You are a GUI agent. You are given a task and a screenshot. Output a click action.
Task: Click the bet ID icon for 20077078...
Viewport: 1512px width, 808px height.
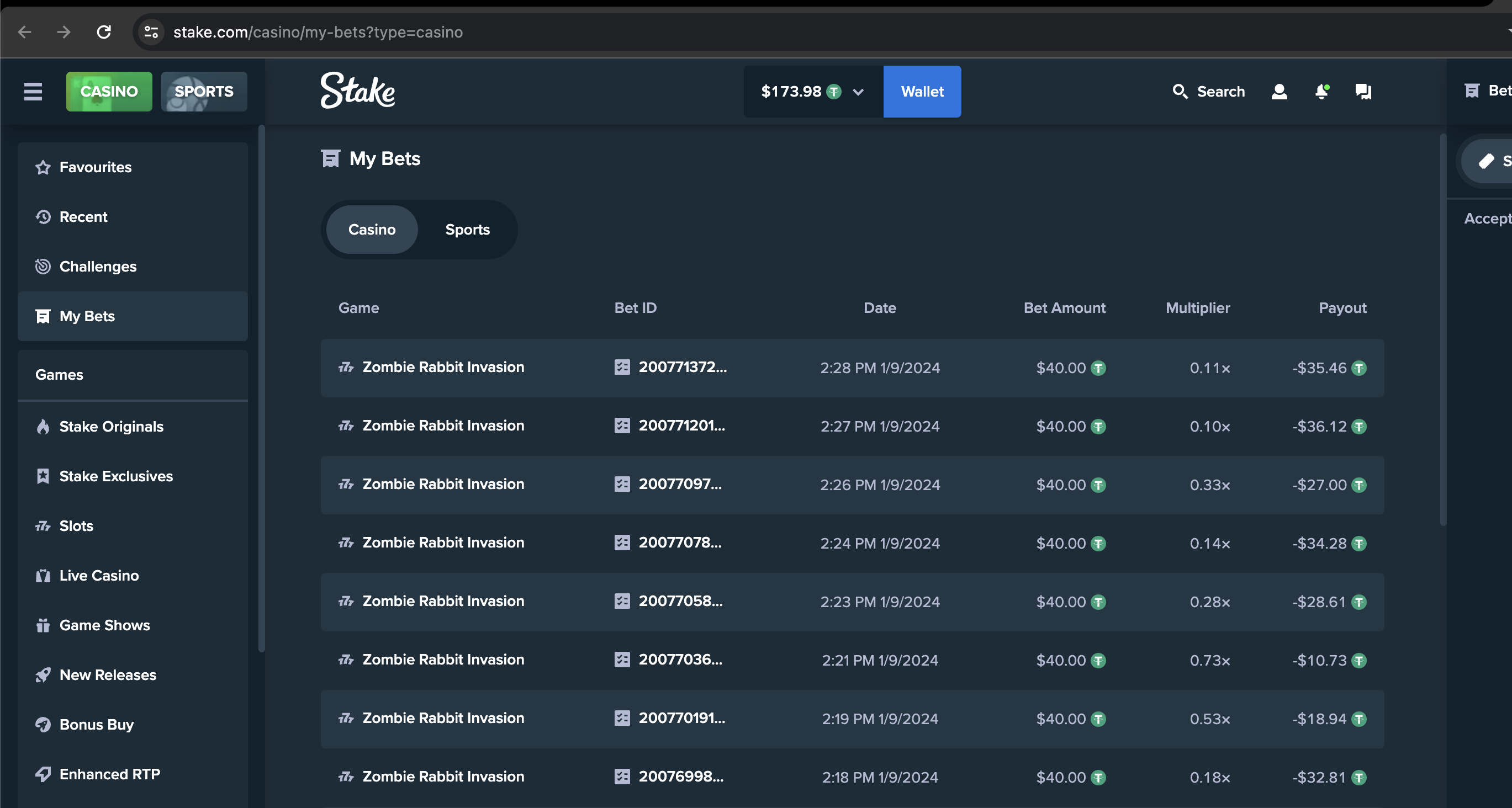click(x=622, y=543)
